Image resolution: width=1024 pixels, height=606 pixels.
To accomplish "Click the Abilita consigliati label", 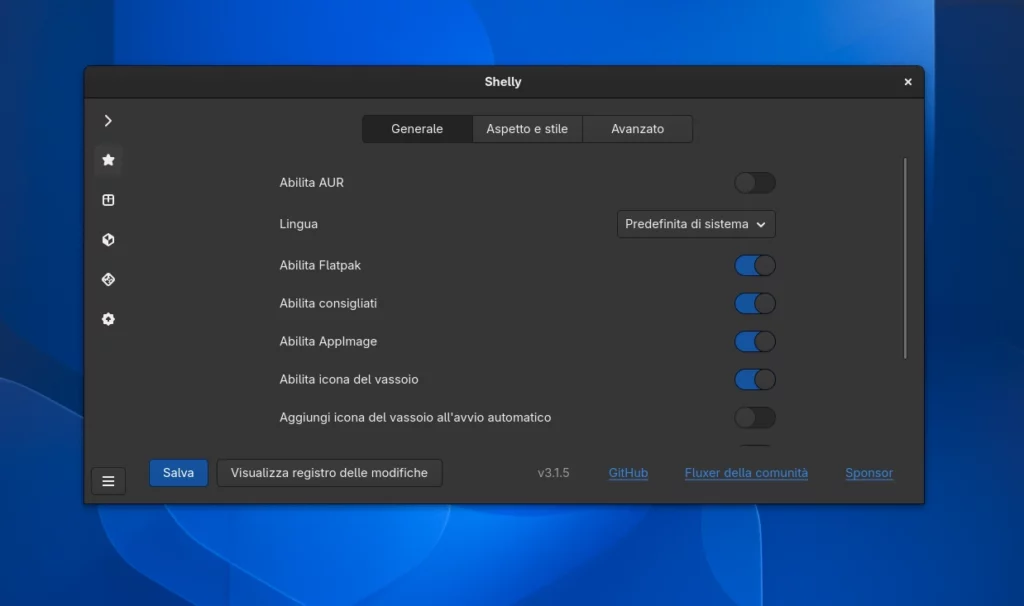I will pos(328,303).
